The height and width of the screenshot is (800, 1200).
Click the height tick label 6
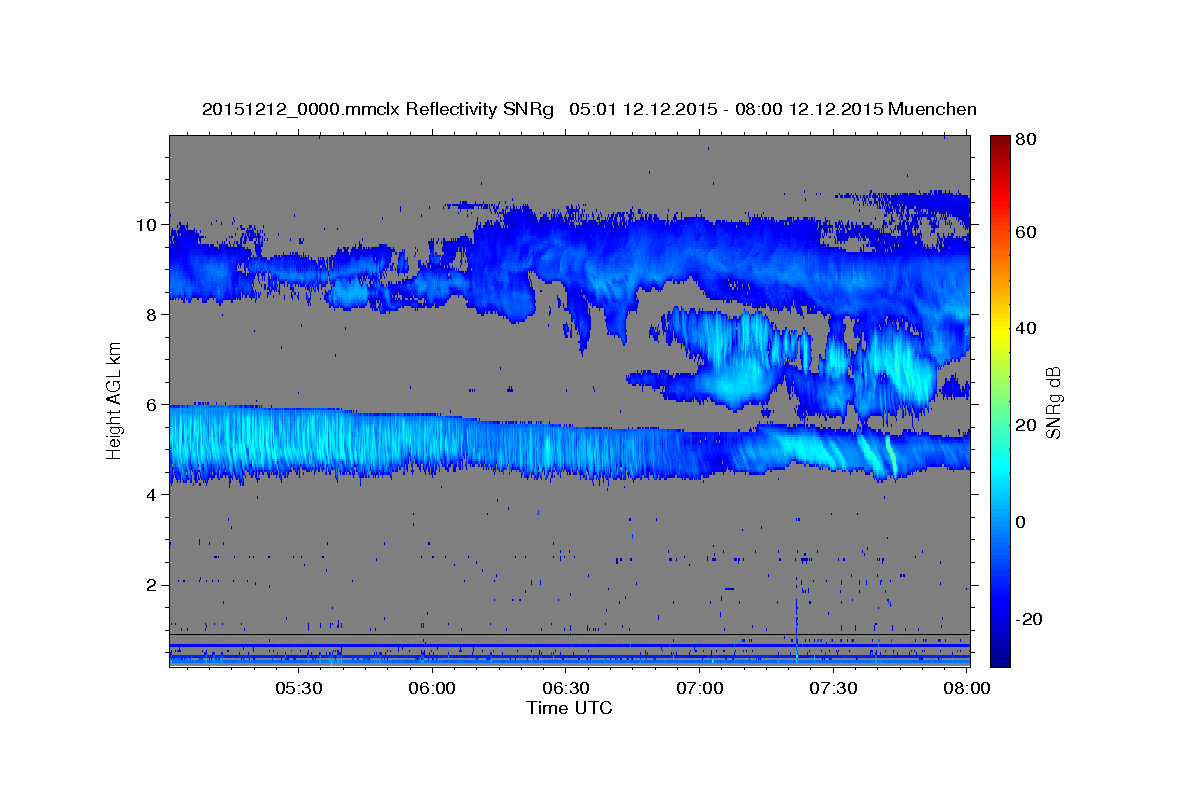[x=154, y=405]
